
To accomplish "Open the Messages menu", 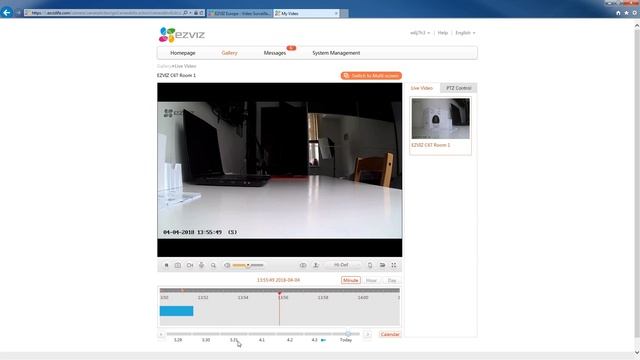I will click(x=275, y=53).
